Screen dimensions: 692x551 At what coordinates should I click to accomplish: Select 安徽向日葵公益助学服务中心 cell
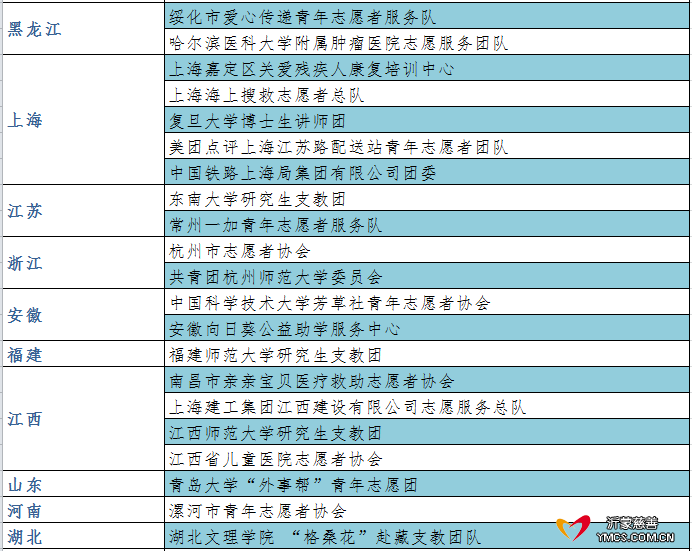pos(427,328)
